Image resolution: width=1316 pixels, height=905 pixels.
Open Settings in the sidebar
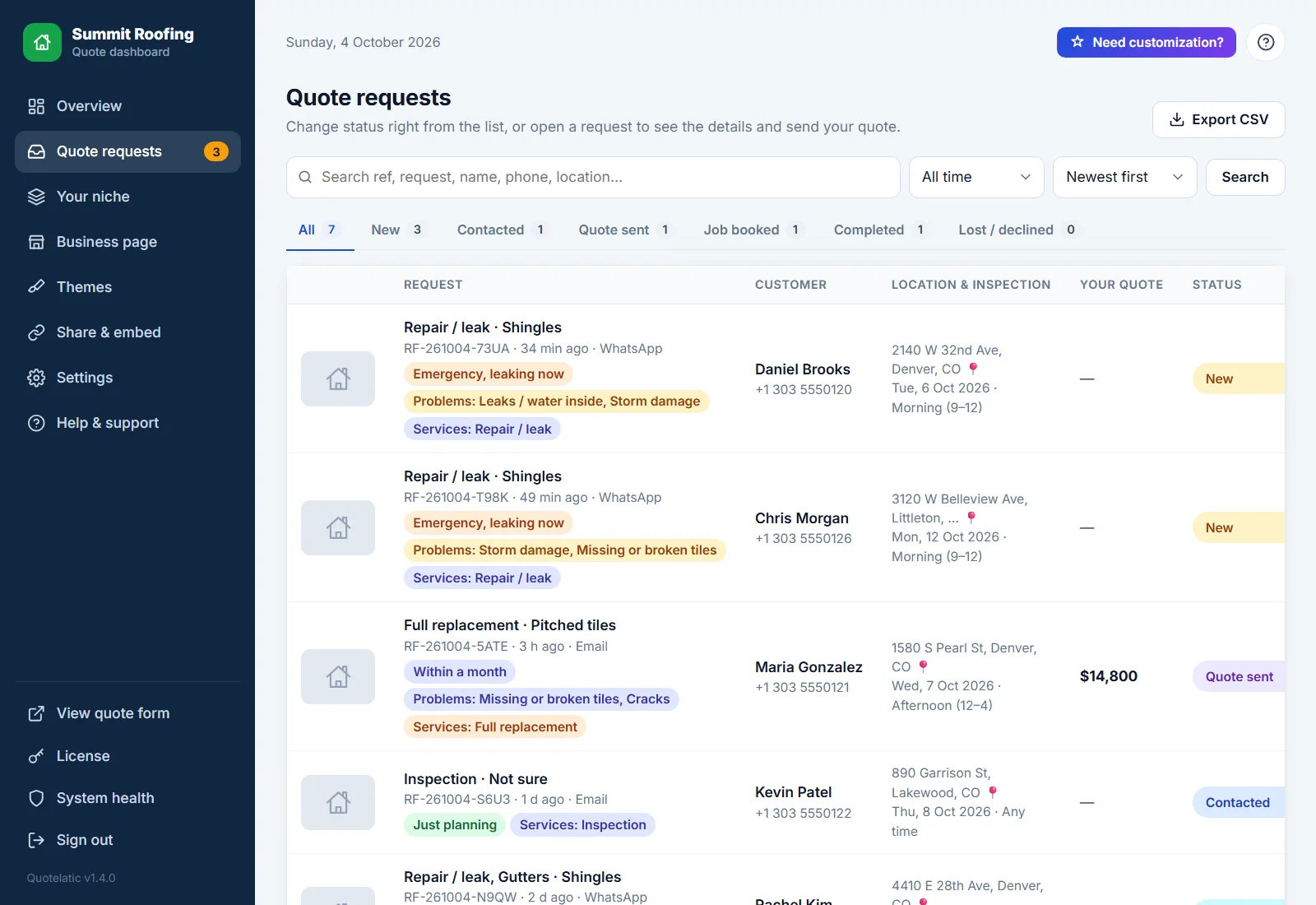click(127, 378)
